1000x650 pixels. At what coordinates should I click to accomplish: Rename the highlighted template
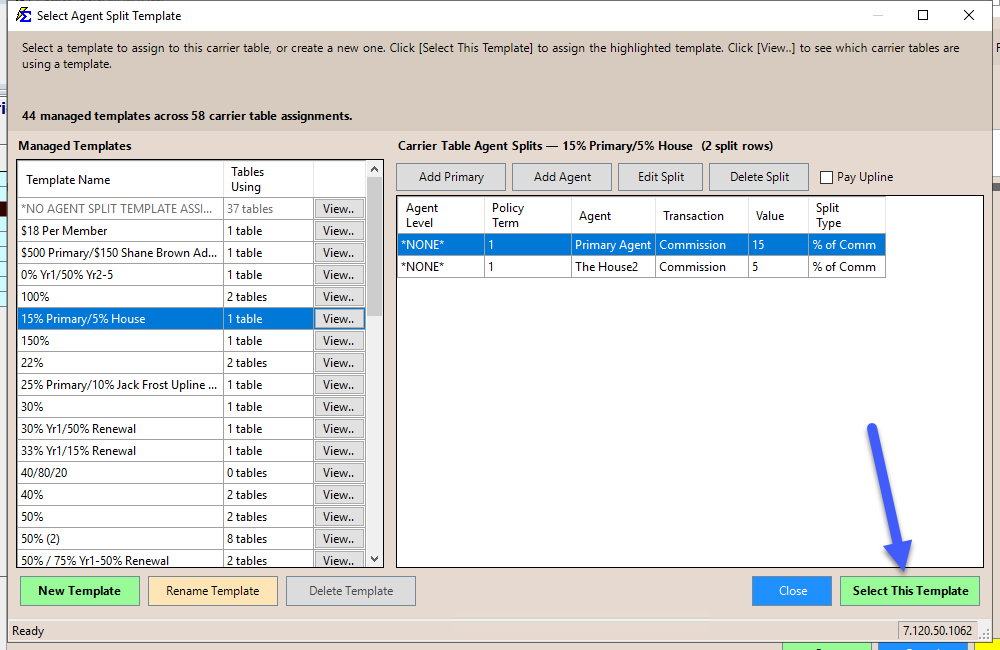[x=212, y=591]
